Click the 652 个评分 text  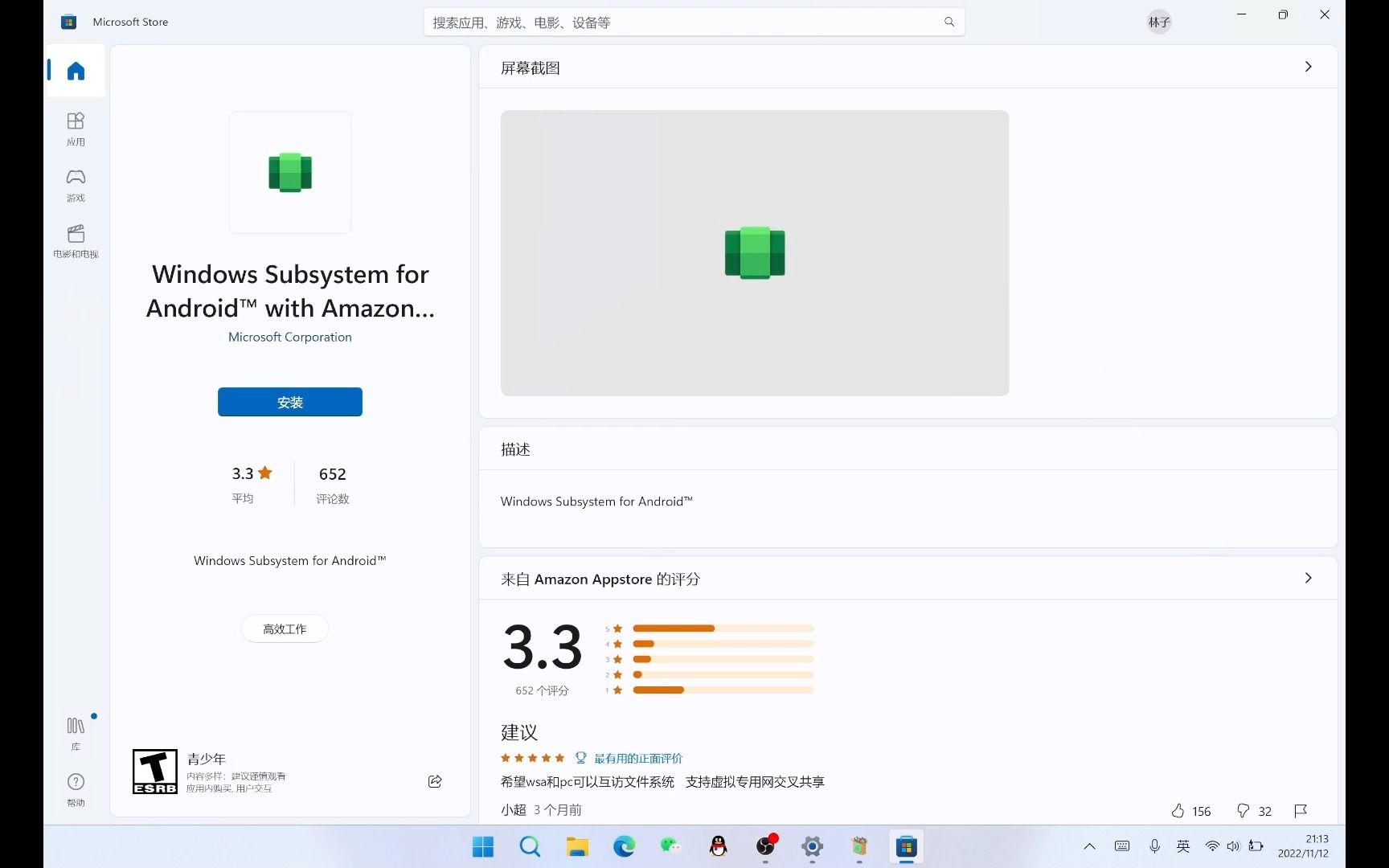542,690
